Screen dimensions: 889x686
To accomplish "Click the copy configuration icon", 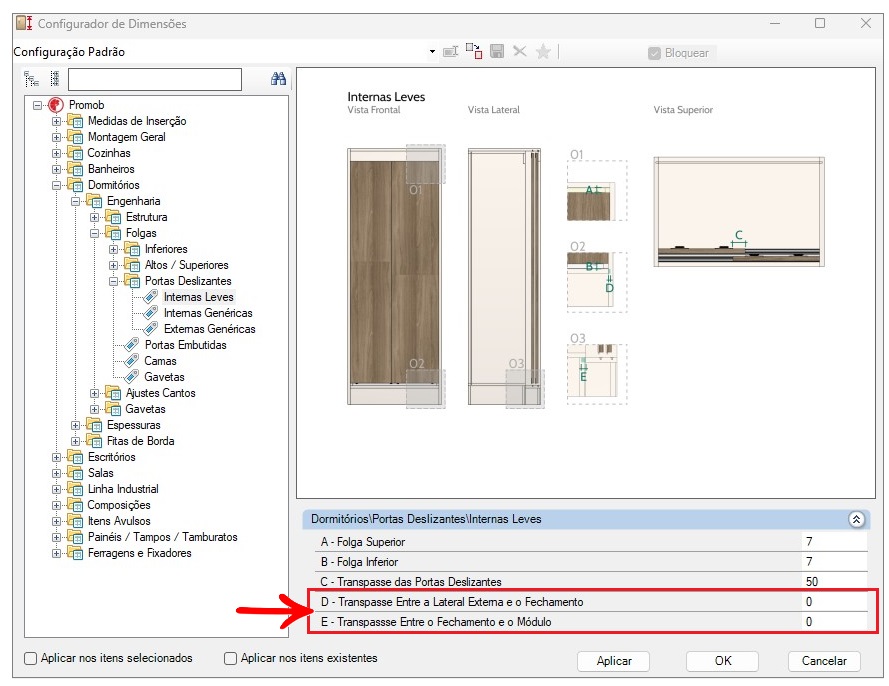I will [x=474, y=52].
